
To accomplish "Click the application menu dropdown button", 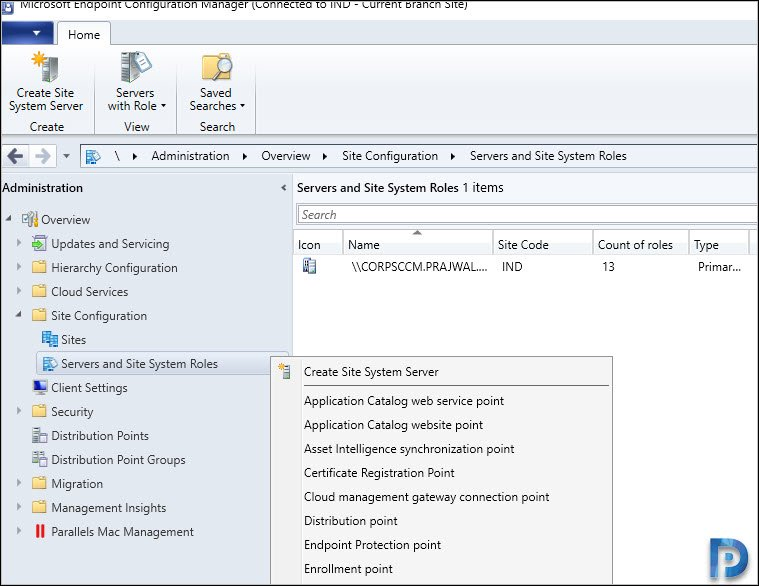I will pos(28,33).
